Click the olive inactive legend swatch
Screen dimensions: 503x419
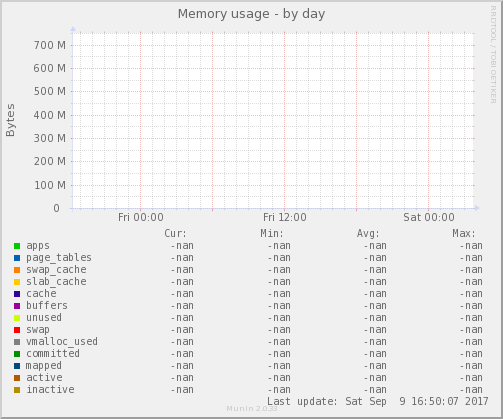tap(17, 390)
